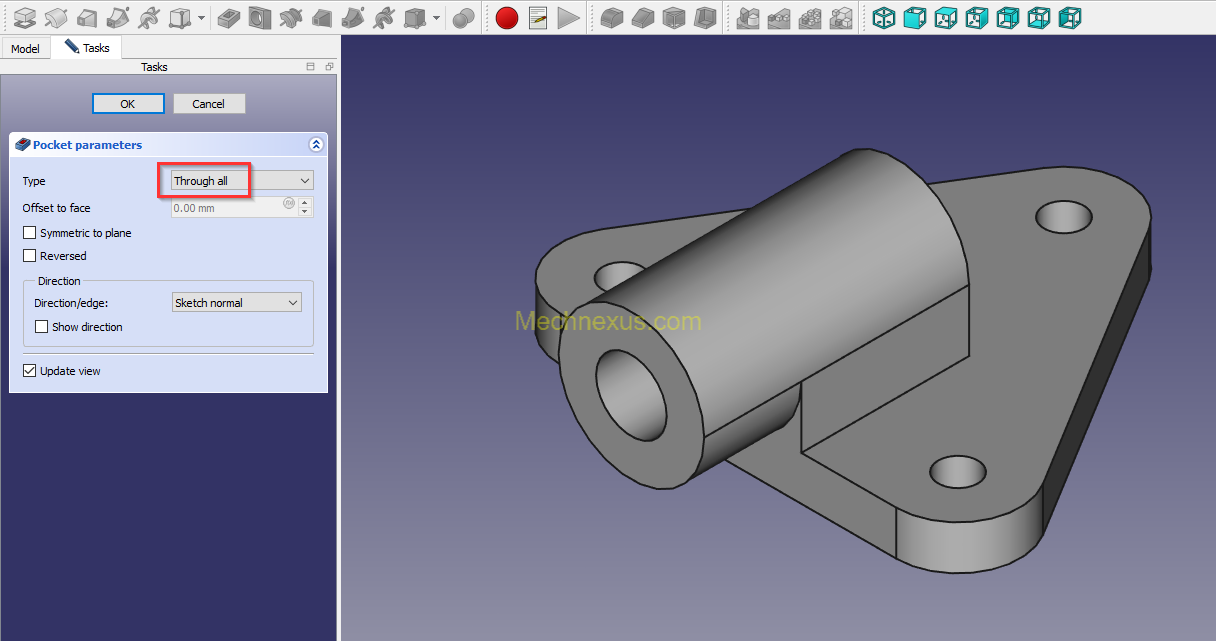1216x641 pixels.
Task: Select the Pocket tool icon
Action: (x=229, y=17)
